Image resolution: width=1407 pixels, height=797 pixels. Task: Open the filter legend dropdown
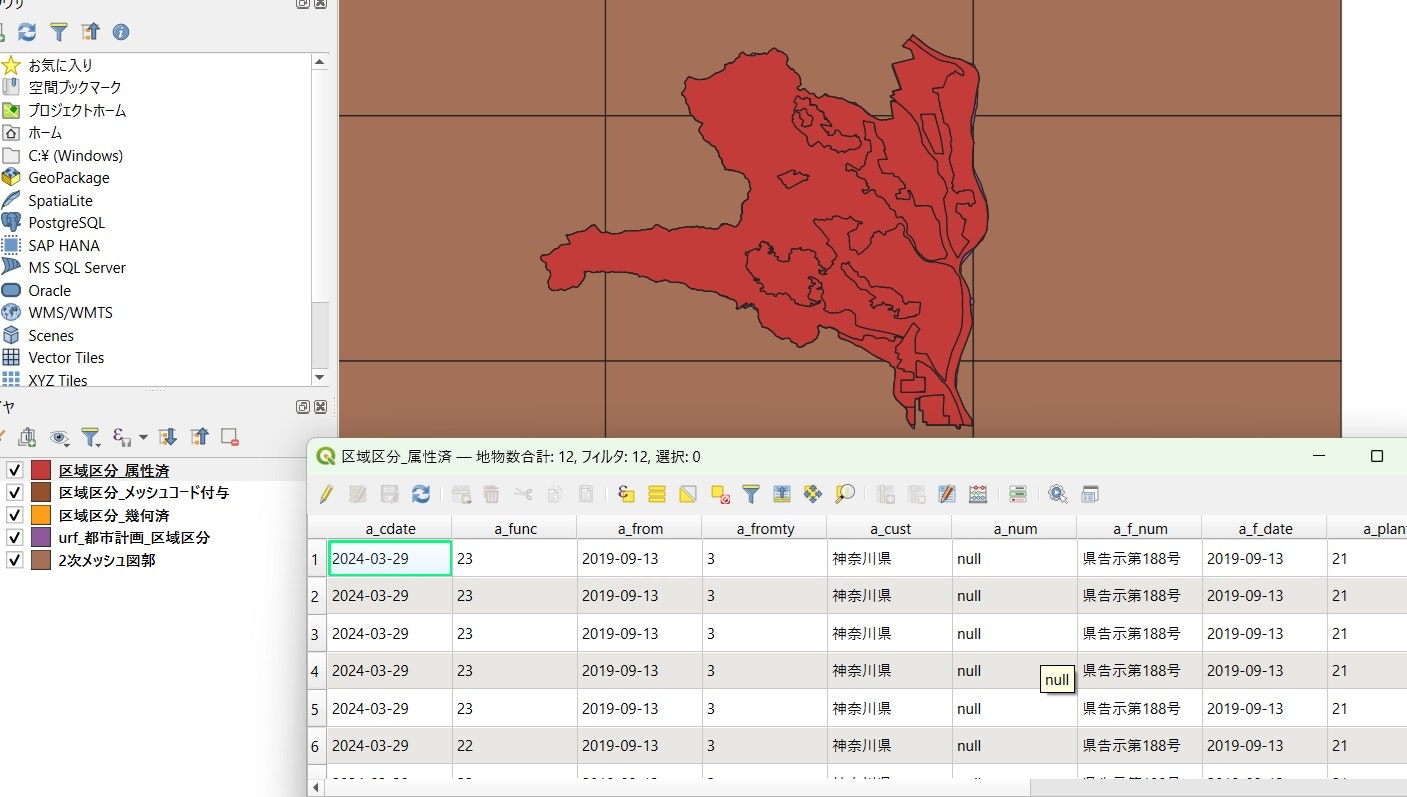91,437
